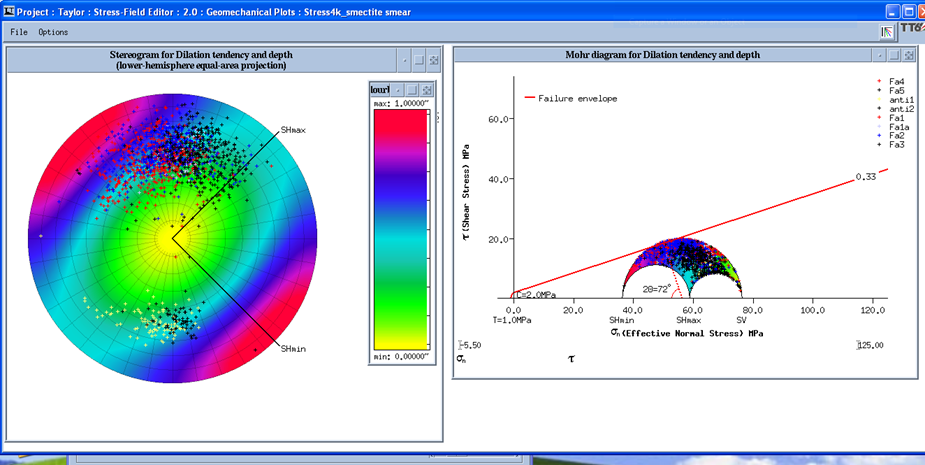Click the τ symbol below the Mohr plot
925x465 pixels.
coord(571,358)
